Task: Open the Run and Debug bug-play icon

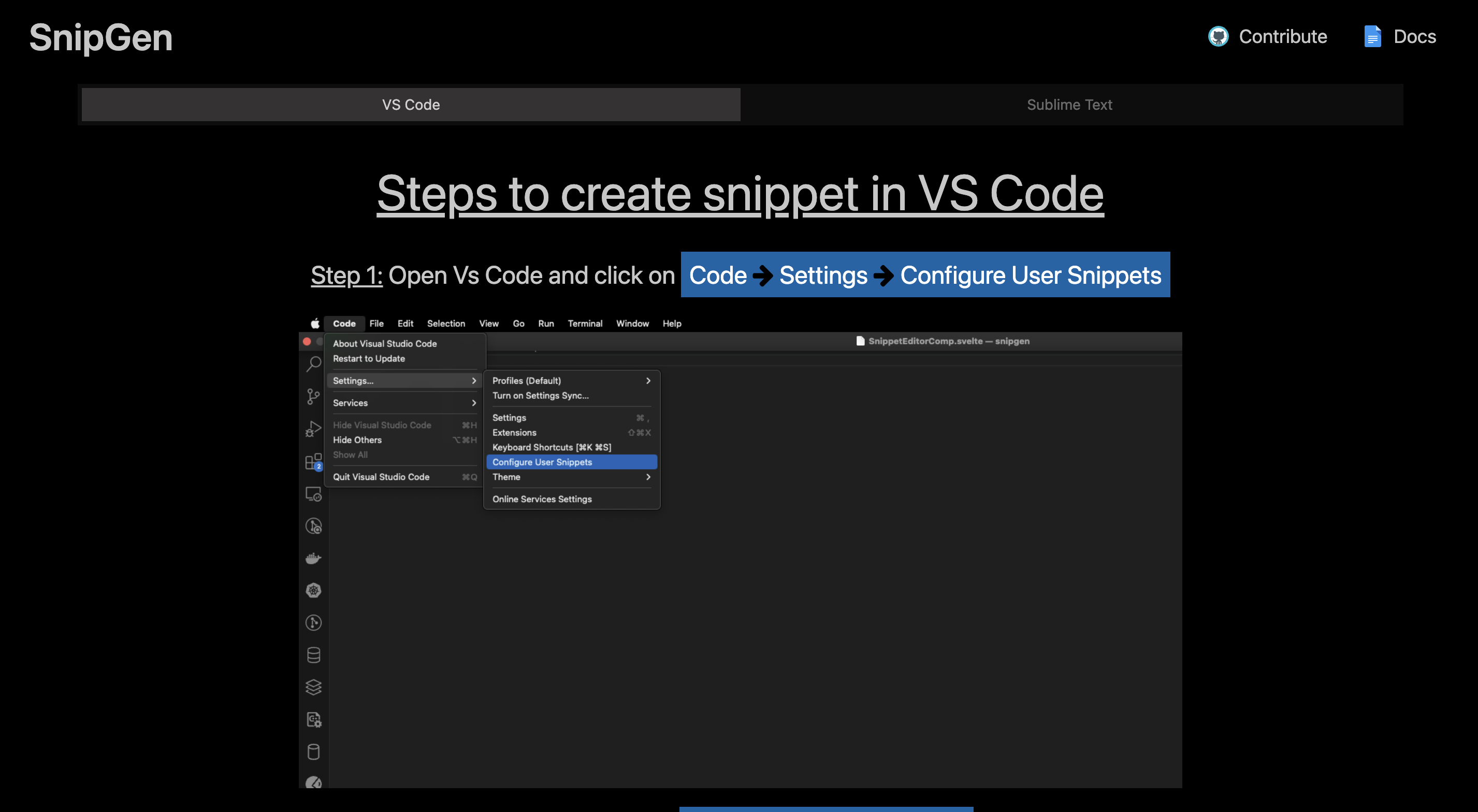Action: tap(313, 429)
